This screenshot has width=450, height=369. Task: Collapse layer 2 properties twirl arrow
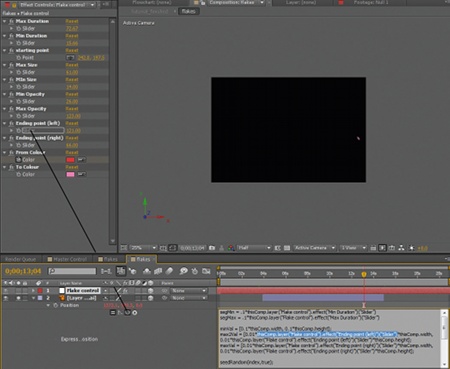coord(33,298)
